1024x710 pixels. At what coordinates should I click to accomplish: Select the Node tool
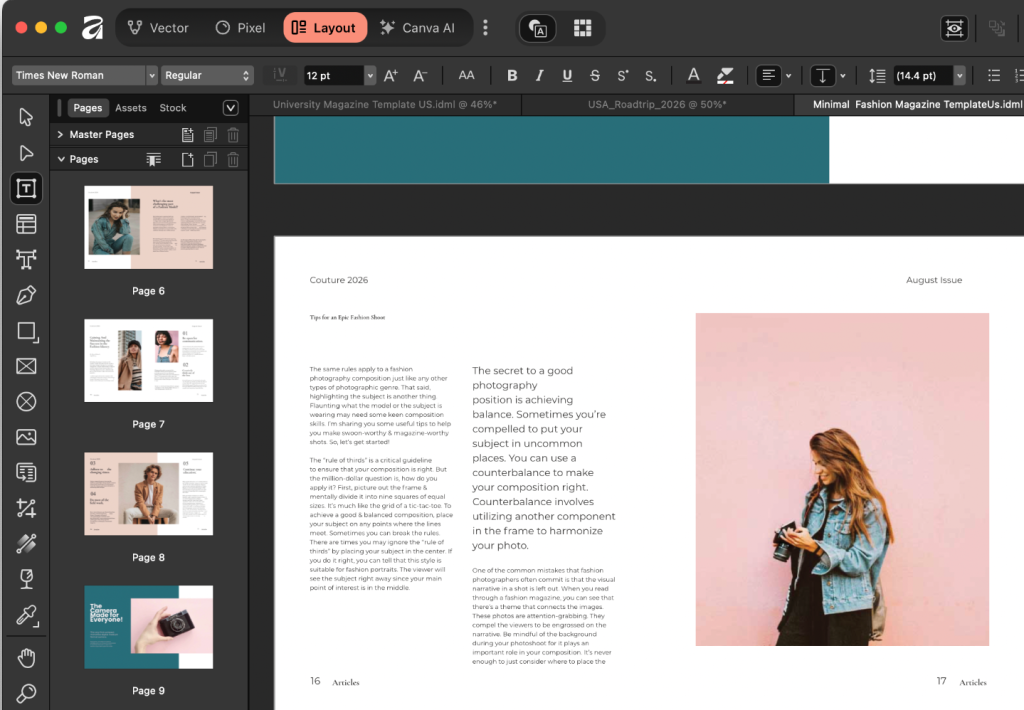pyautogui.click(x=26, y=153)
